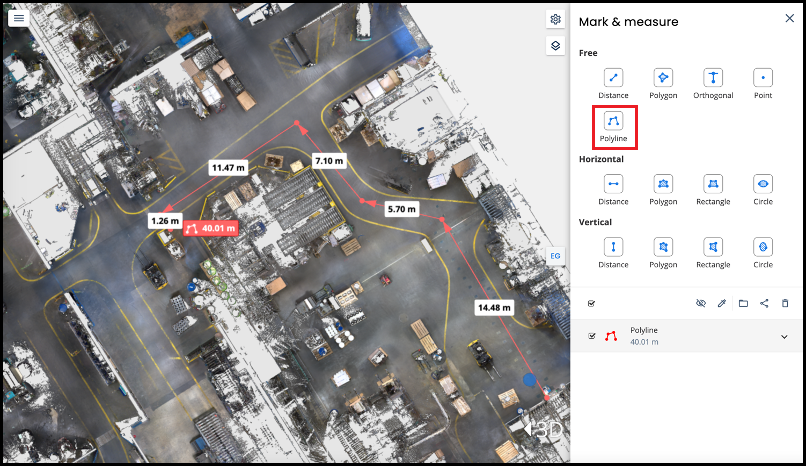Click the red 40.01 m polyline label
The image size is (806, 466).
click(x=211, y=228)
